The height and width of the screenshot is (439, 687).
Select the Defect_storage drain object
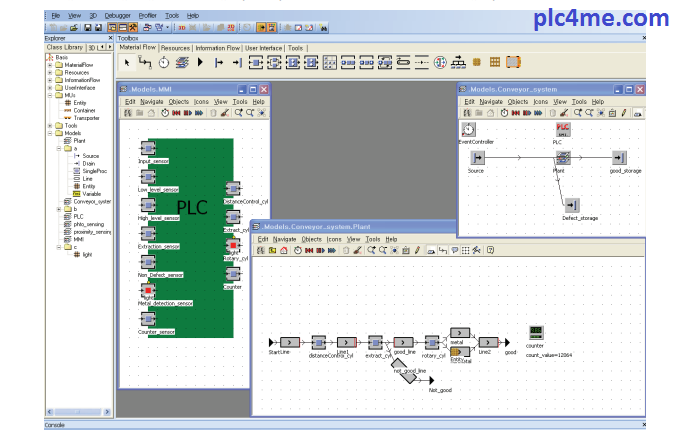572,204
